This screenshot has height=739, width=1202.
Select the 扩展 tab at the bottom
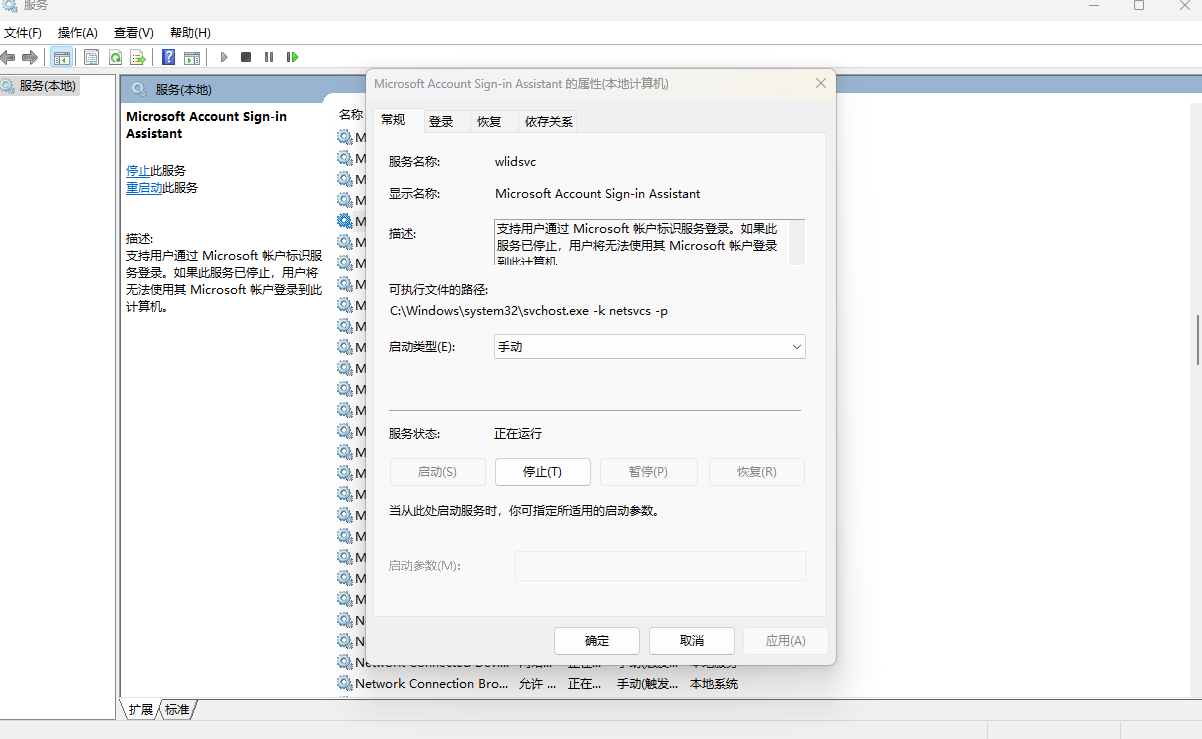(x=141, y=709)
